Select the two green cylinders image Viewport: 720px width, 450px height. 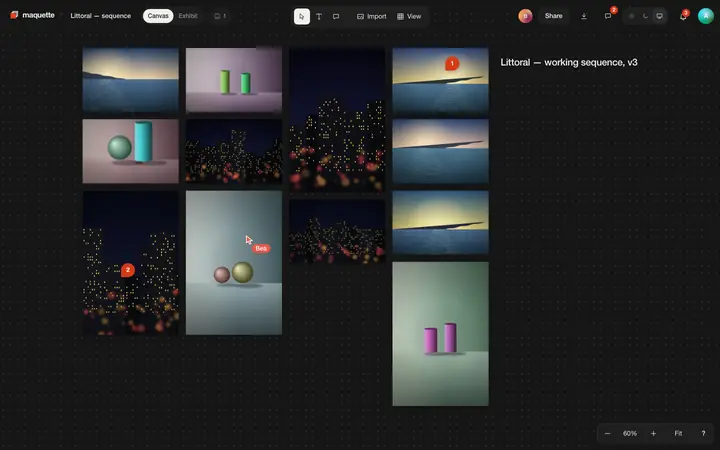234,80
